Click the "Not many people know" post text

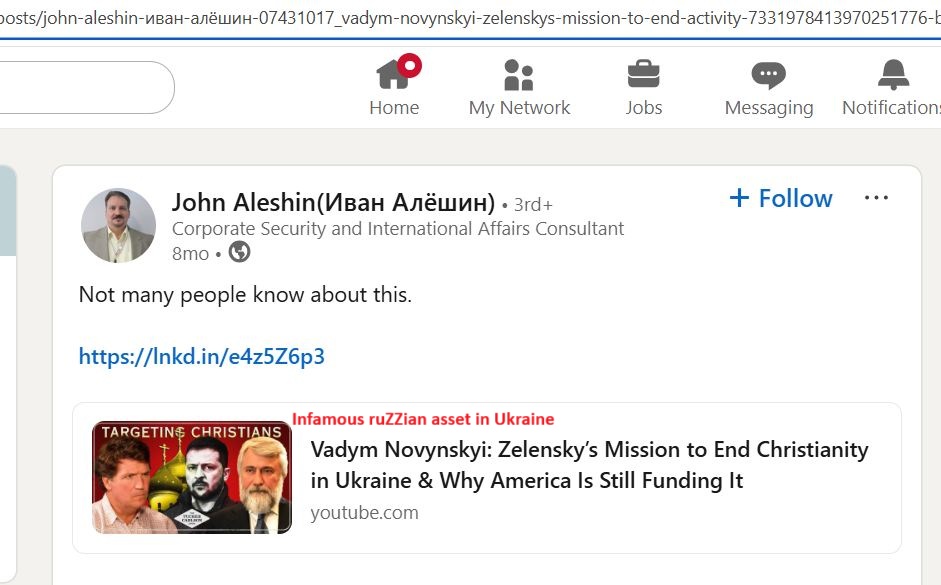pos(245,295)
